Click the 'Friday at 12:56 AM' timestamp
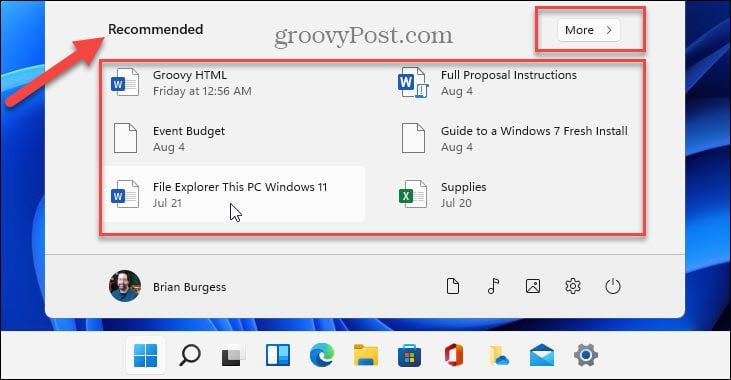 click(x=202, y=91)
